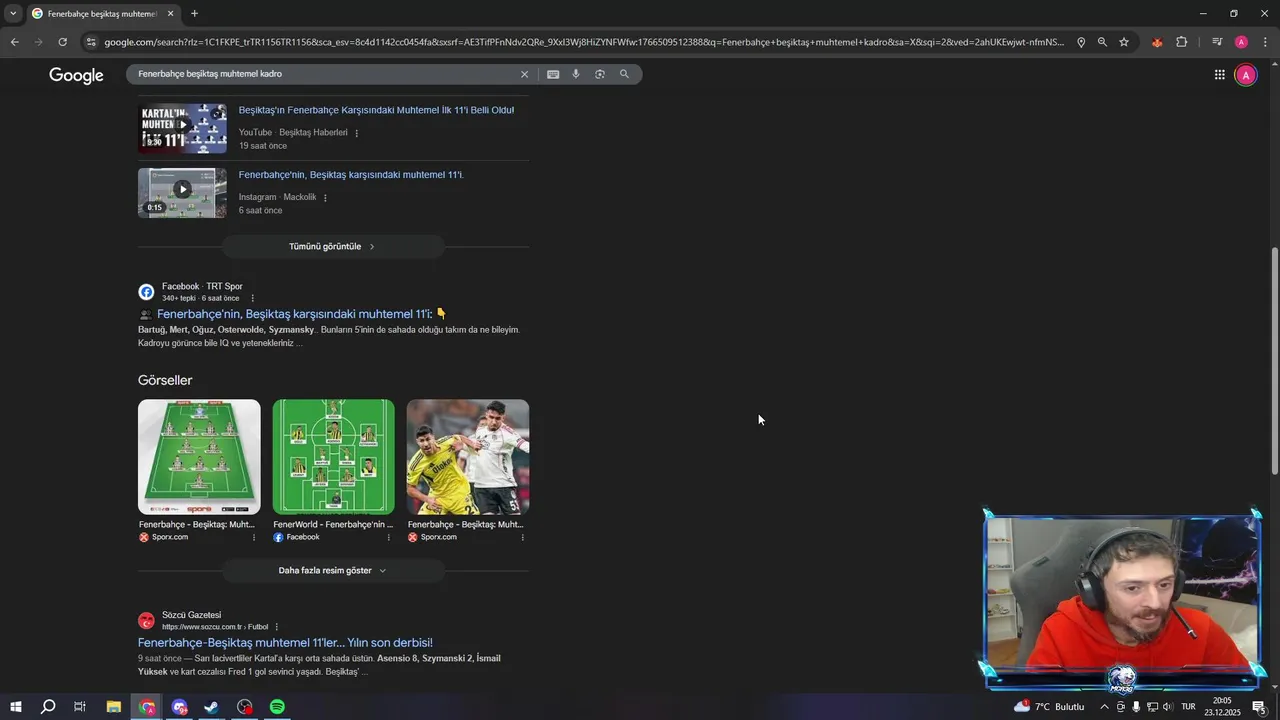Click the Facebook favicon of TRT Spor result
Viewport: 1280px width, 720px height.
point(146,292)
